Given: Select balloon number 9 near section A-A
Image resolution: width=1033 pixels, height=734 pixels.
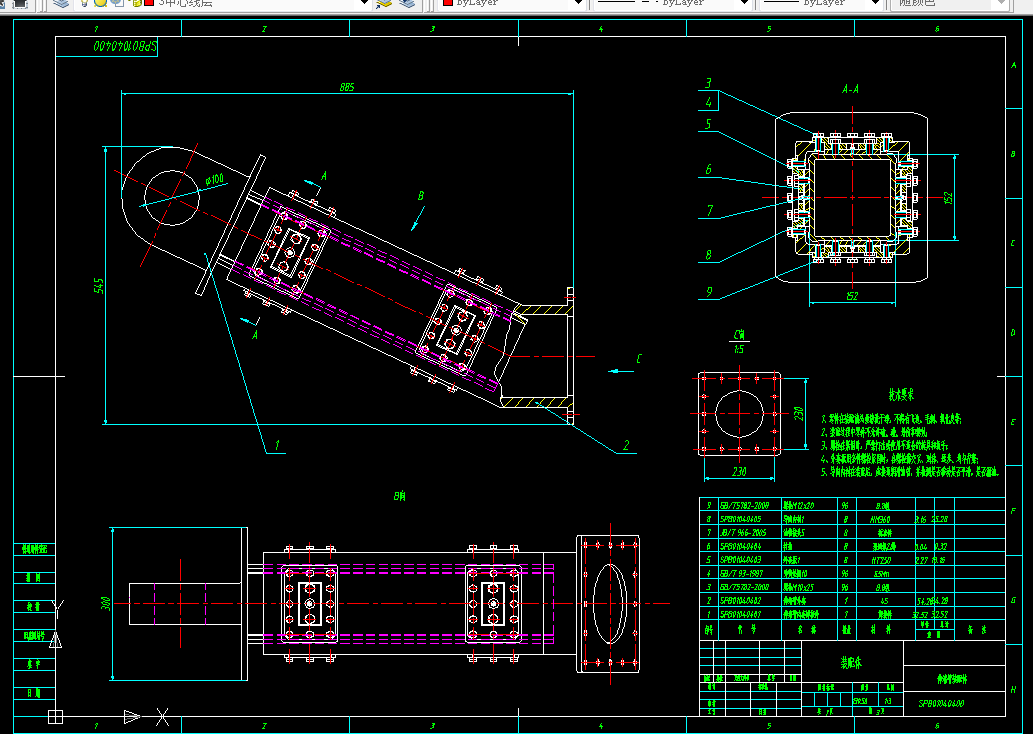Looking at the screenshot, I should [x=709, y=291].
